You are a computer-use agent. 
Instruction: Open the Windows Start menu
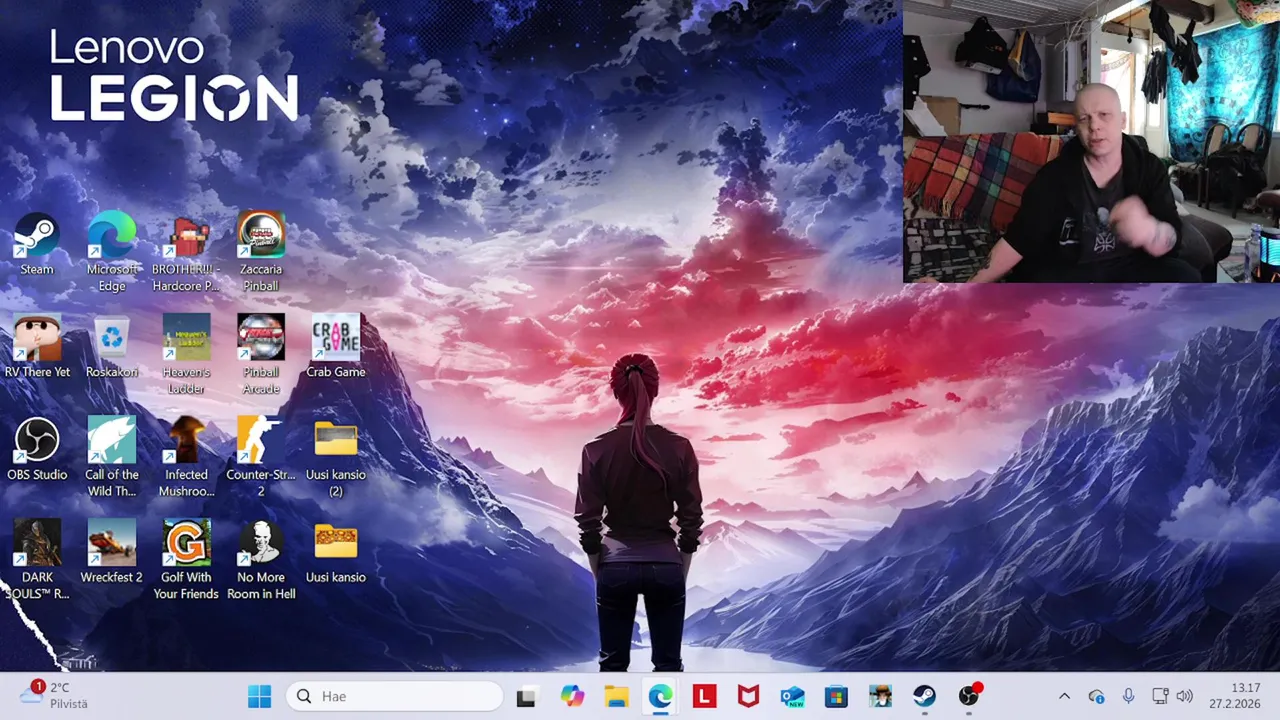(259, 696)
